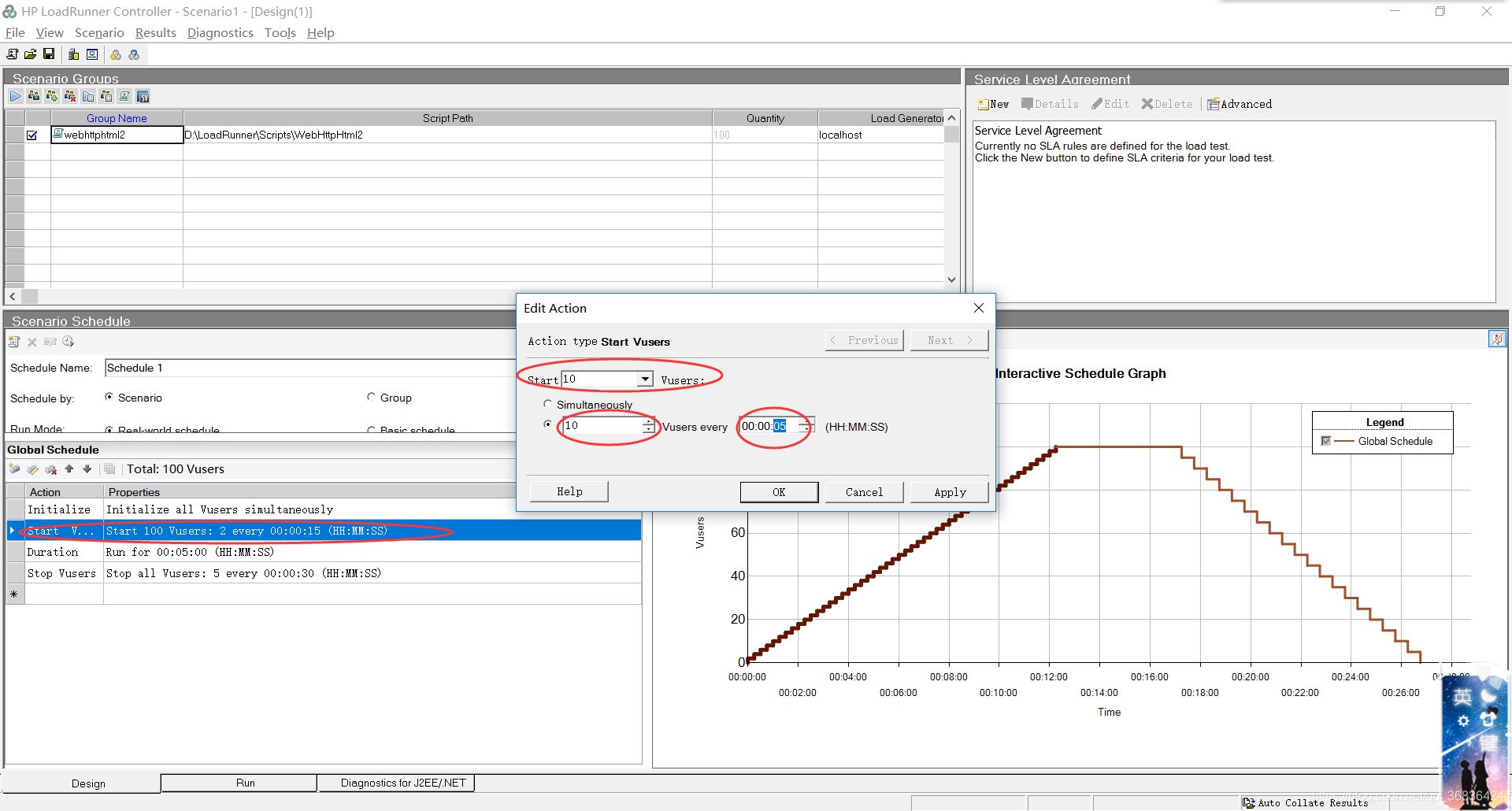Move the action up with up arrow
This screenshot has height=811, width=1512.
pos(69,469)
